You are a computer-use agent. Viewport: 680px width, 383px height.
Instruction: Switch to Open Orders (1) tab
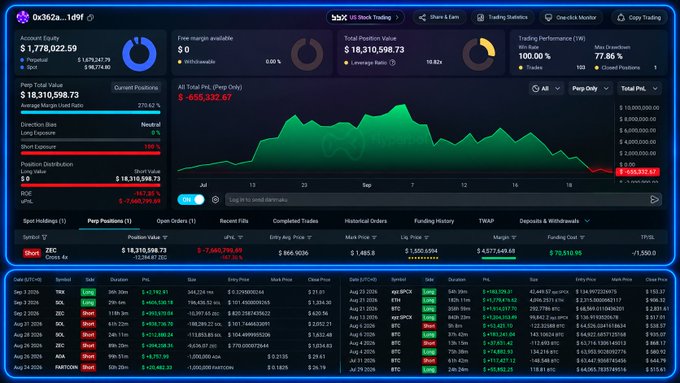176,221
